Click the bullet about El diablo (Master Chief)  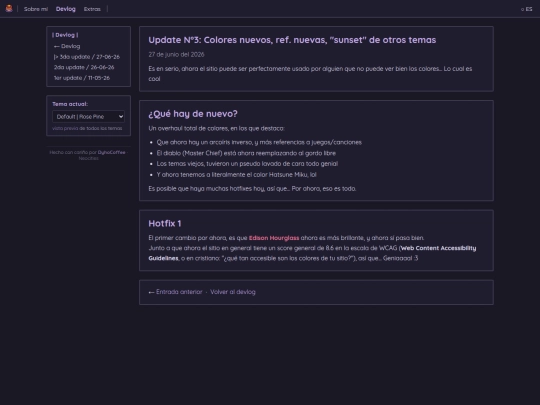(x=246, y=153)
